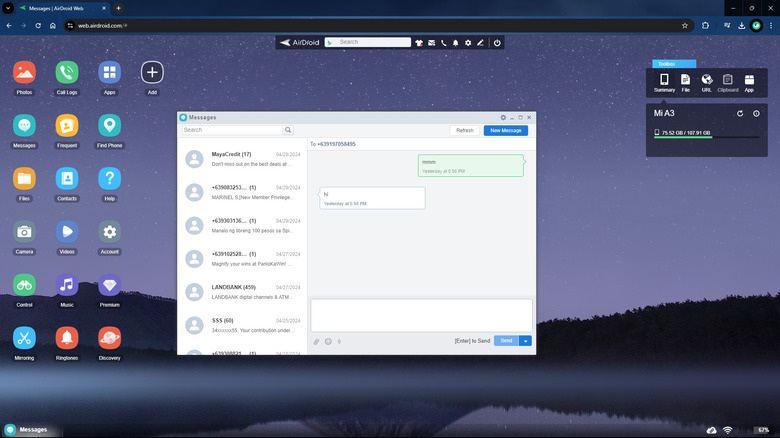
Task: Insert an emoji using the smiley icon
Action: coord(328,341)
